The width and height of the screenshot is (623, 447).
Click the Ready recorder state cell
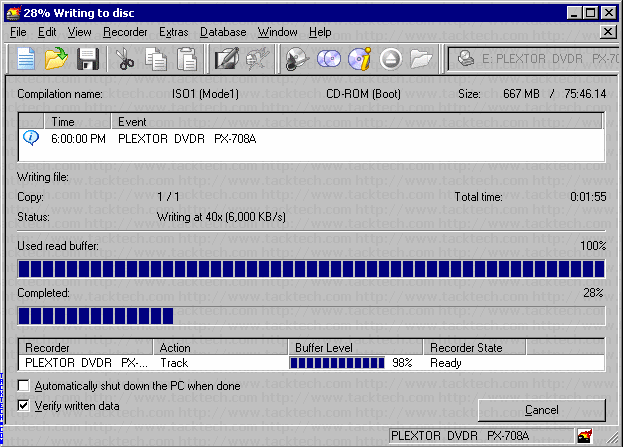point(446,363)
